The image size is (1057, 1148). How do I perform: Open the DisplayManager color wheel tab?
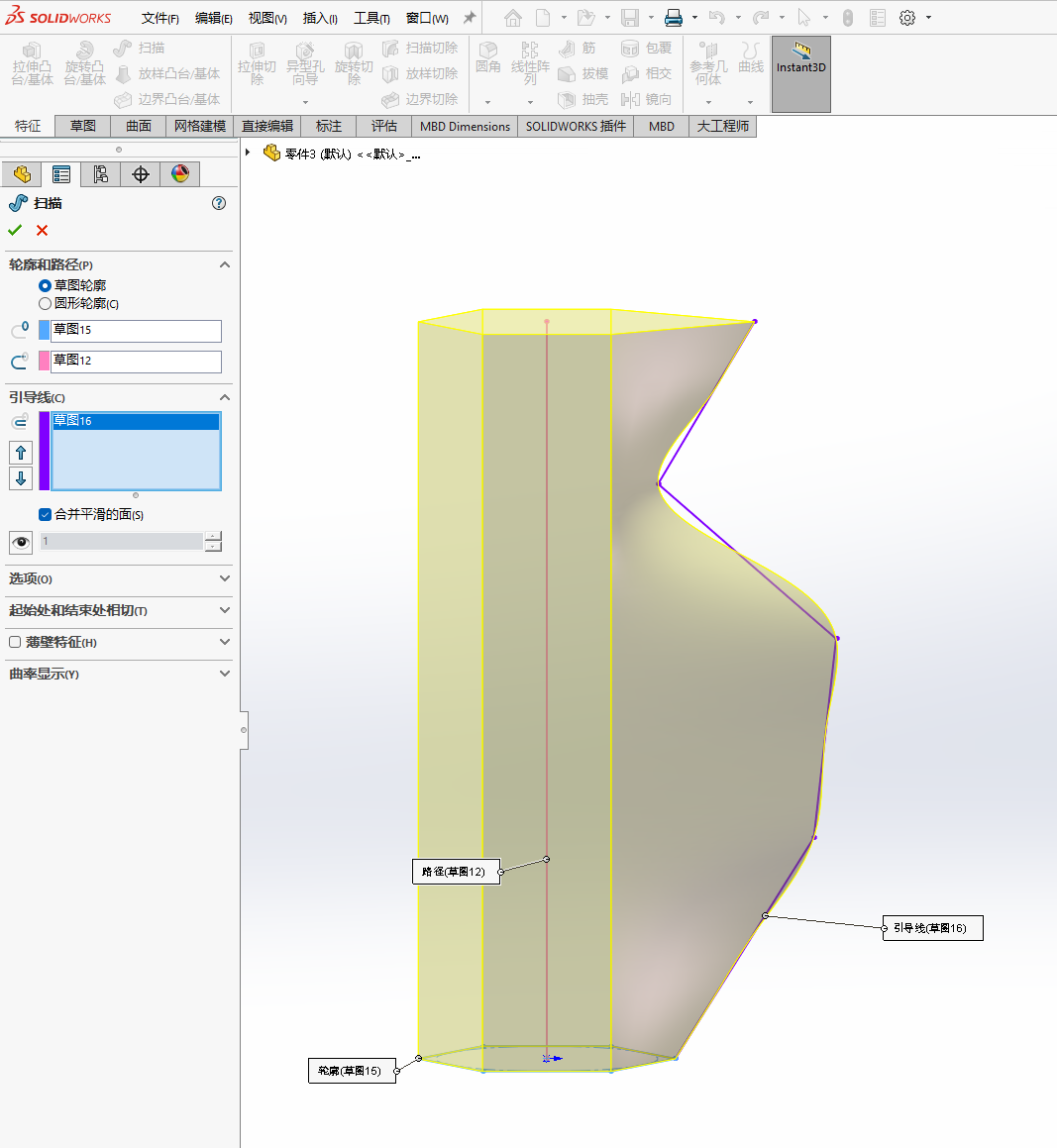click(x=180, y=174)
